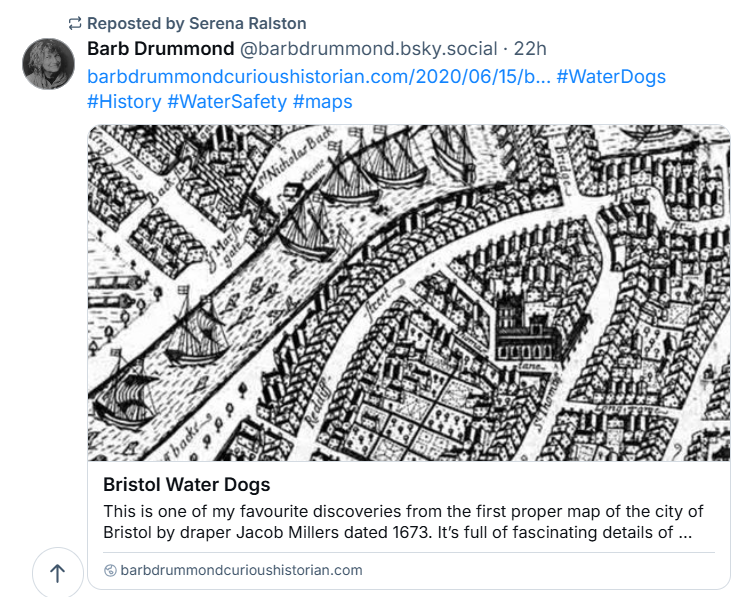Screen dimensions: 737x597
Task: Follow the barbdrummondcurioushistorian.com/2020/06/15 URL
Action: pos(318,77)
